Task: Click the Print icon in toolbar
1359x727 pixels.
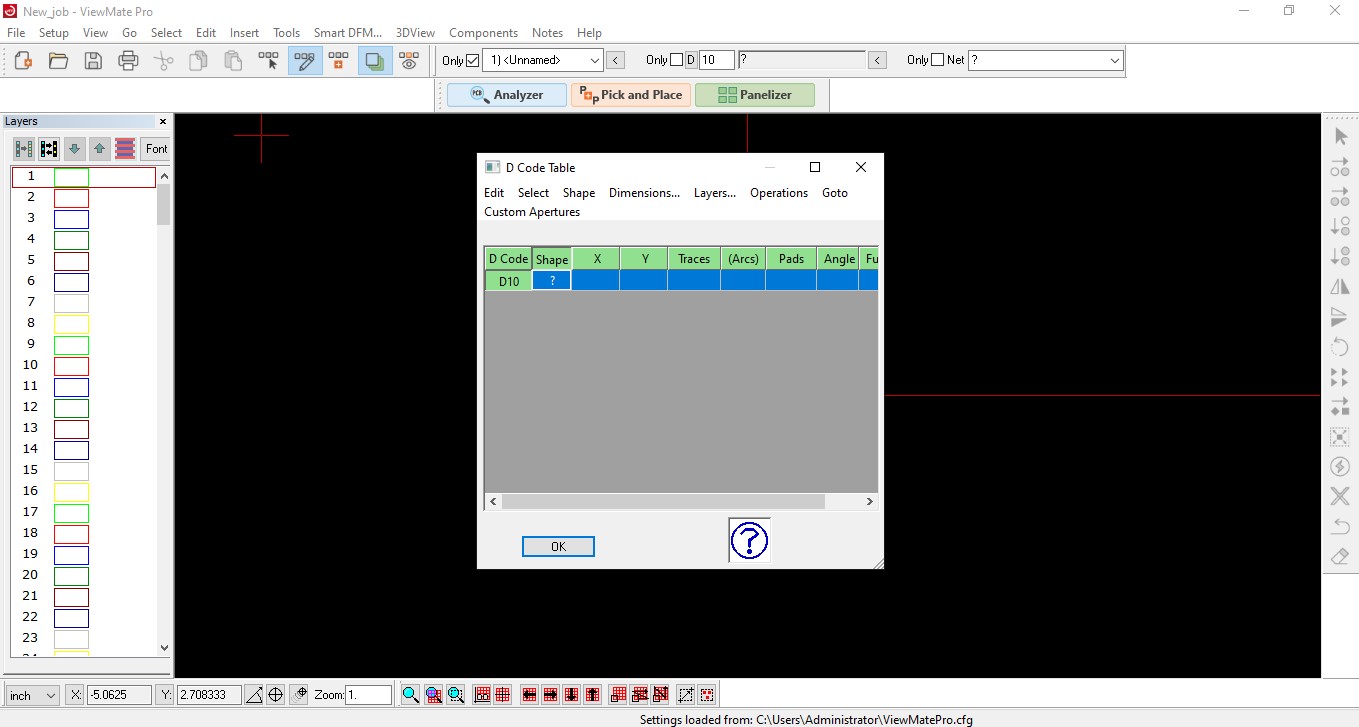Action: (x=128, y=61)
